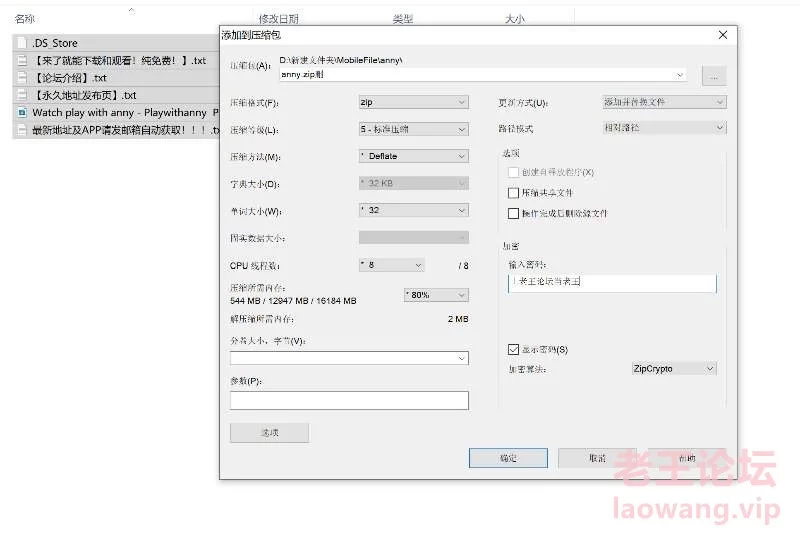The image size is (800, 534).
Task: Select file 【永久地址发布页】.txt name
Action: click(84, 95)
